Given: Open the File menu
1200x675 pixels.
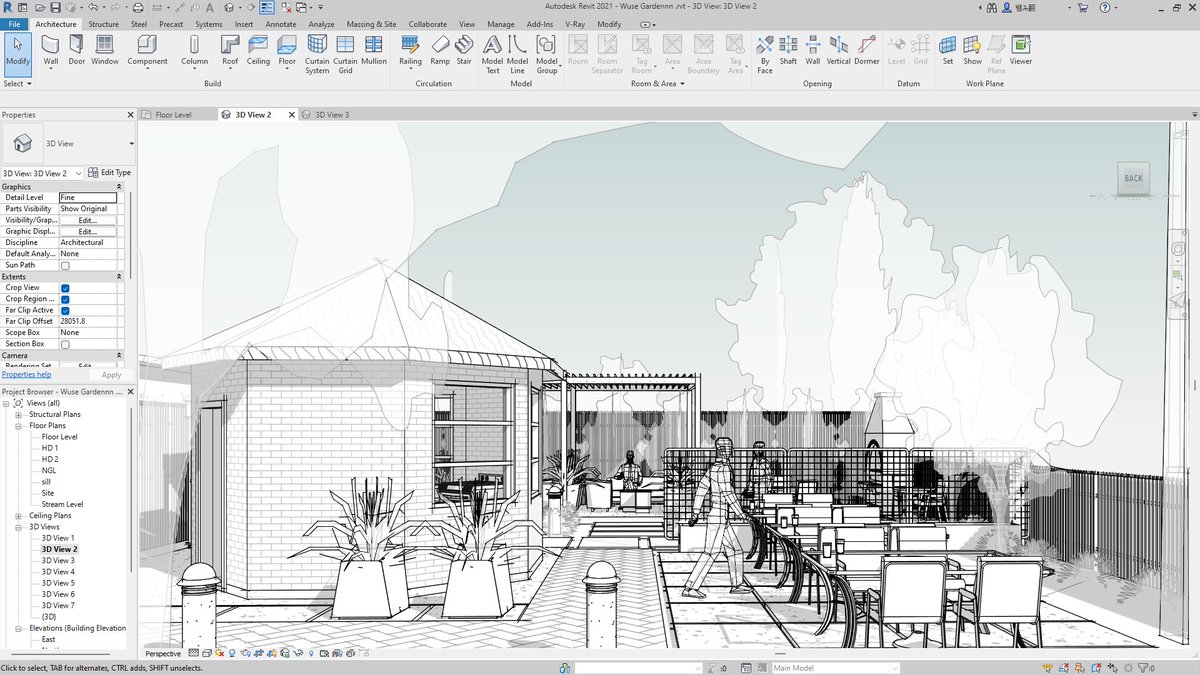Looking at the screenshot, I should click(14, 23).
